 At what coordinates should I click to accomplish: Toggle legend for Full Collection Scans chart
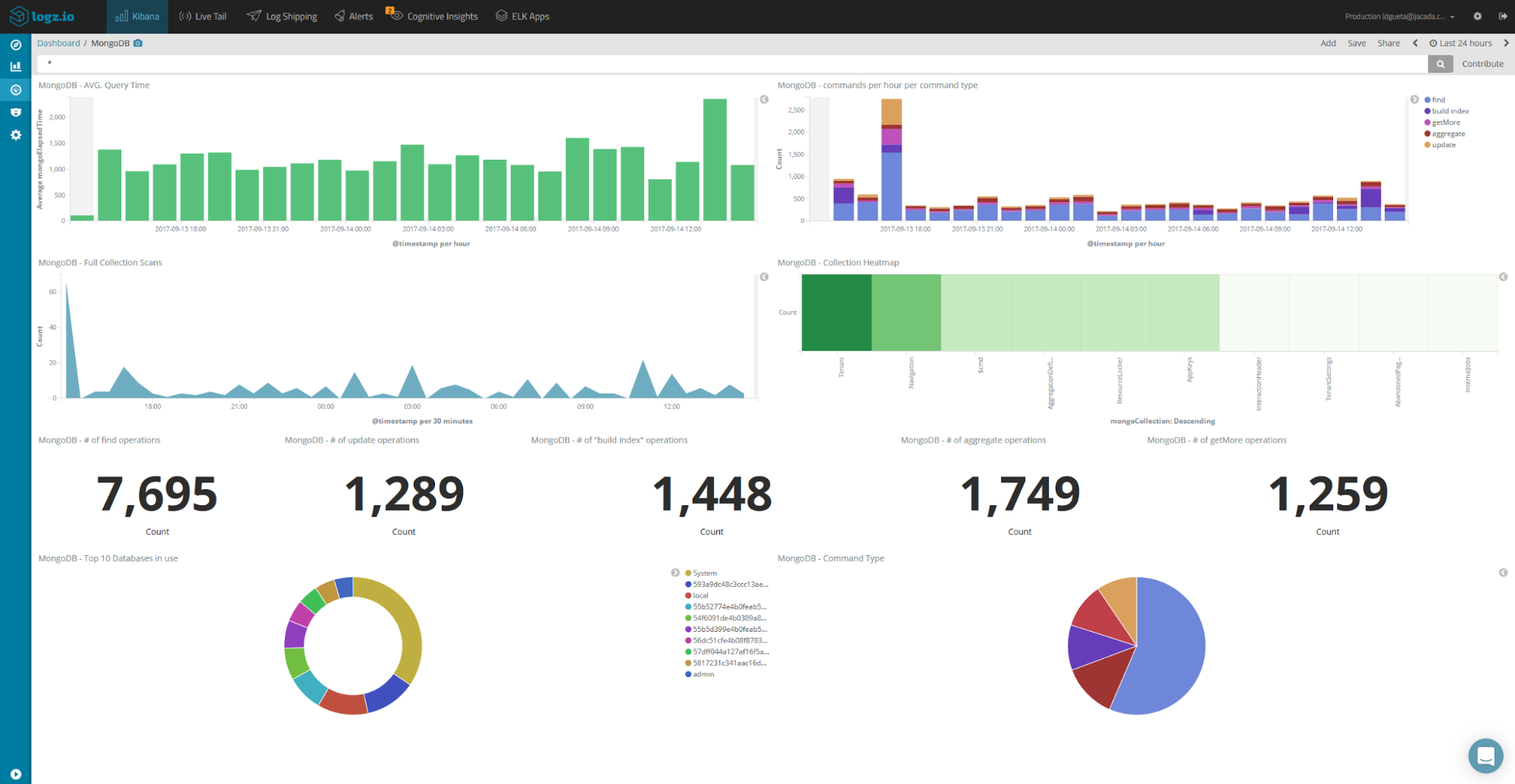764,276
